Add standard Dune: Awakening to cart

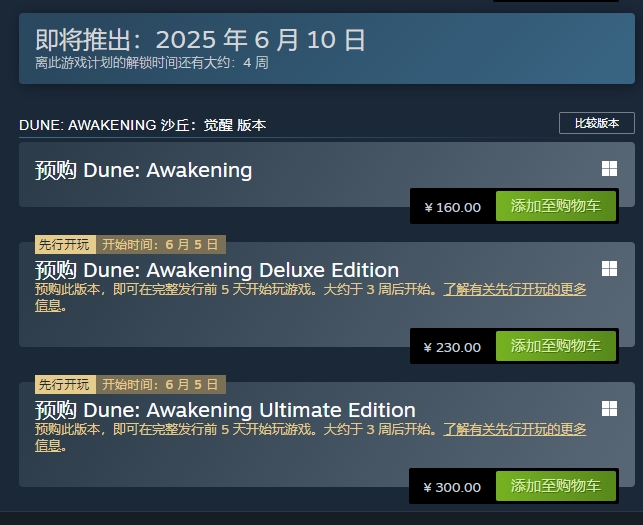(555, 207)
